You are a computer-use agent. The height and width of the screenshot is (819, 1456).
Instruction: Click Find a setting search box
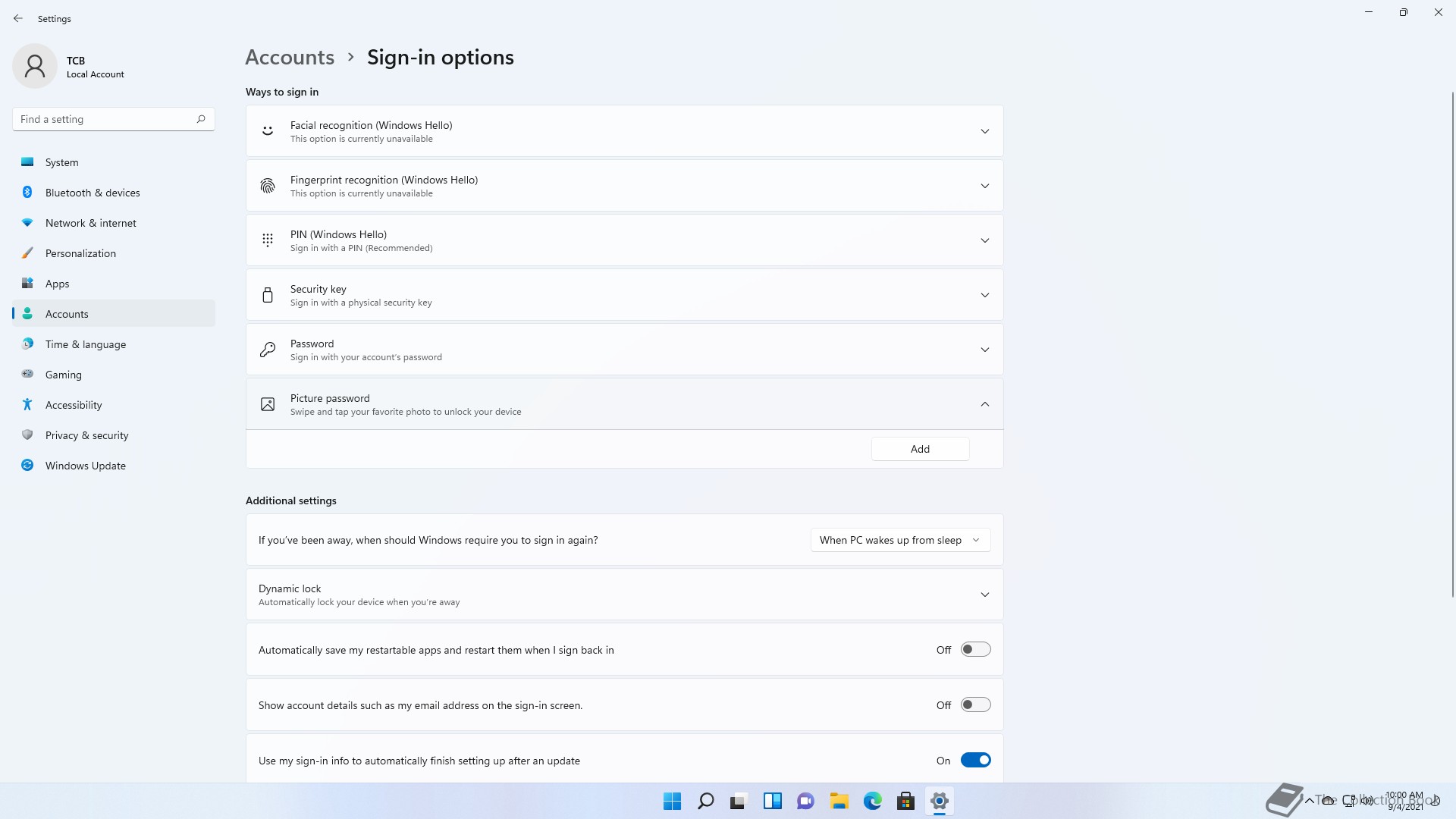click(114, 119)
